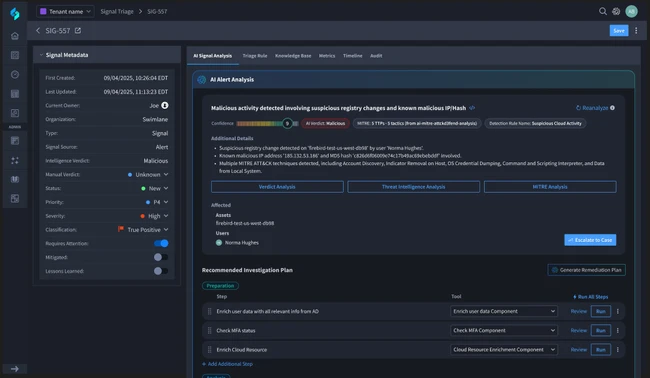The width and height of the screenshot is (650, 378).
Task: Click Add Additional Step link
Action: pyautogui.click(x=227, y=364)
